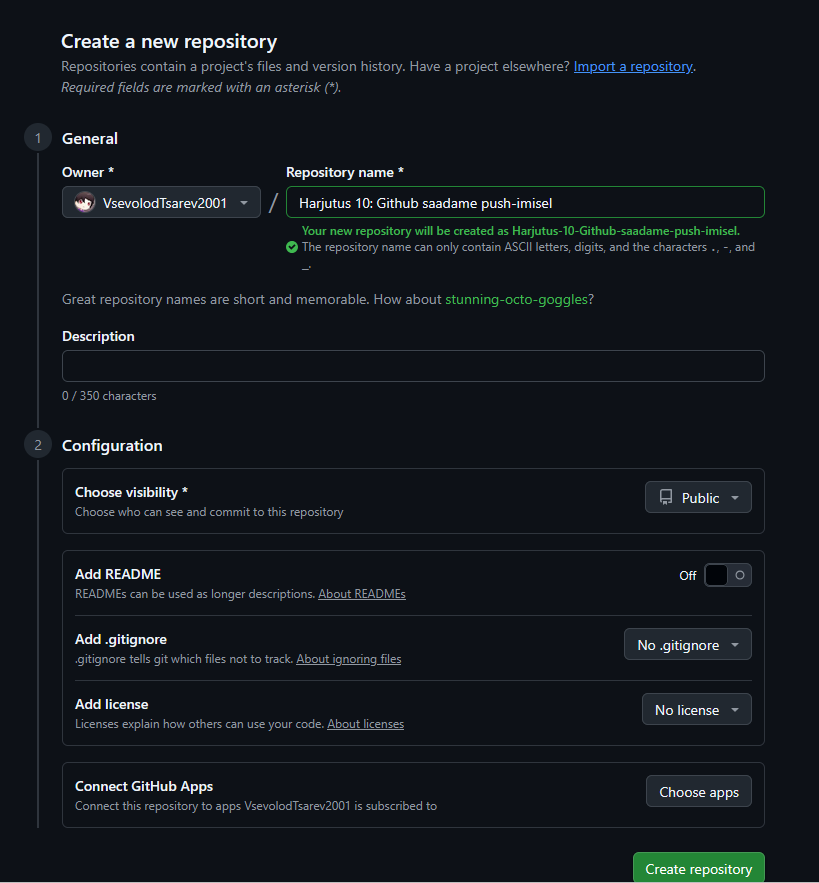
Task: Focus the Description text field
Action: coord(413,366)
